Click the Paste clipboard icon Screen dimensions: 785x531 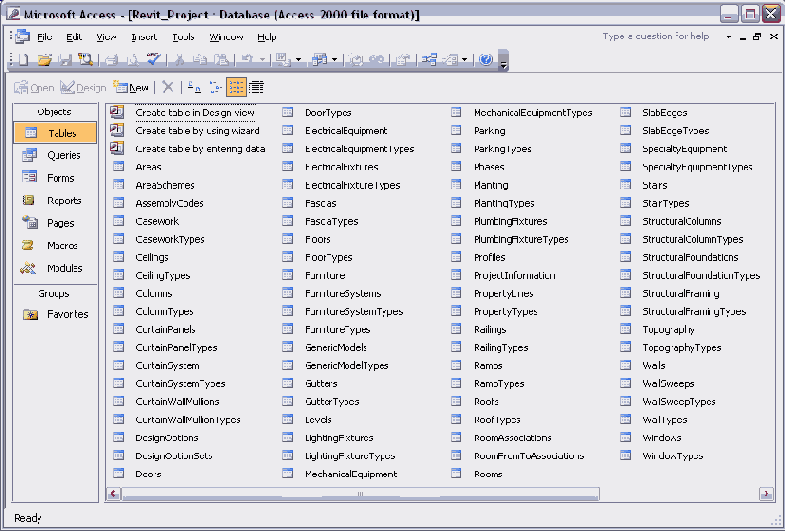[x=221, y=60]
